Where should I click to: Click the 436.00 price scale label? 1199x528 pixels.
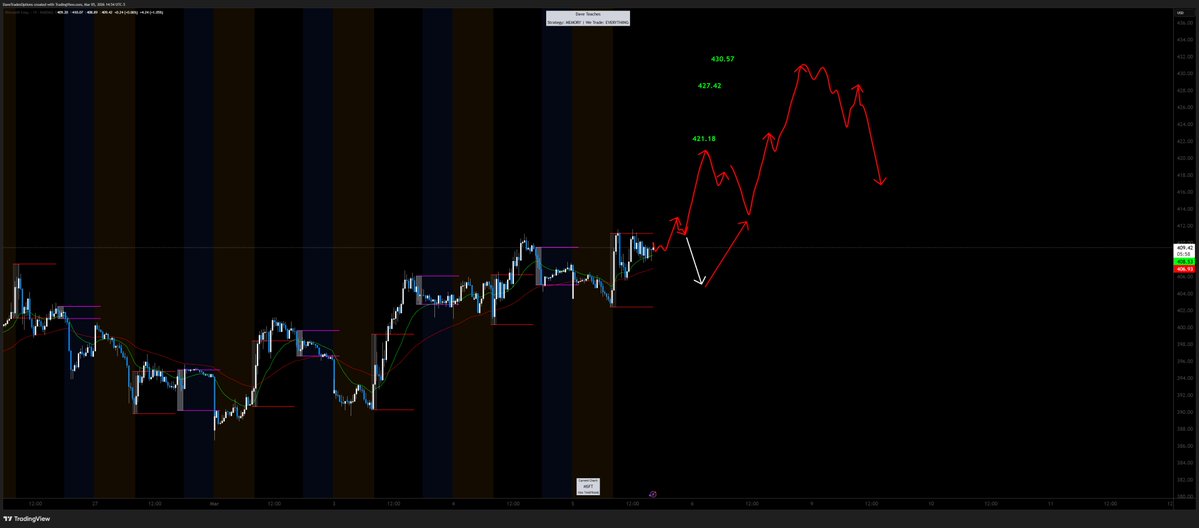pos(1185,23)
